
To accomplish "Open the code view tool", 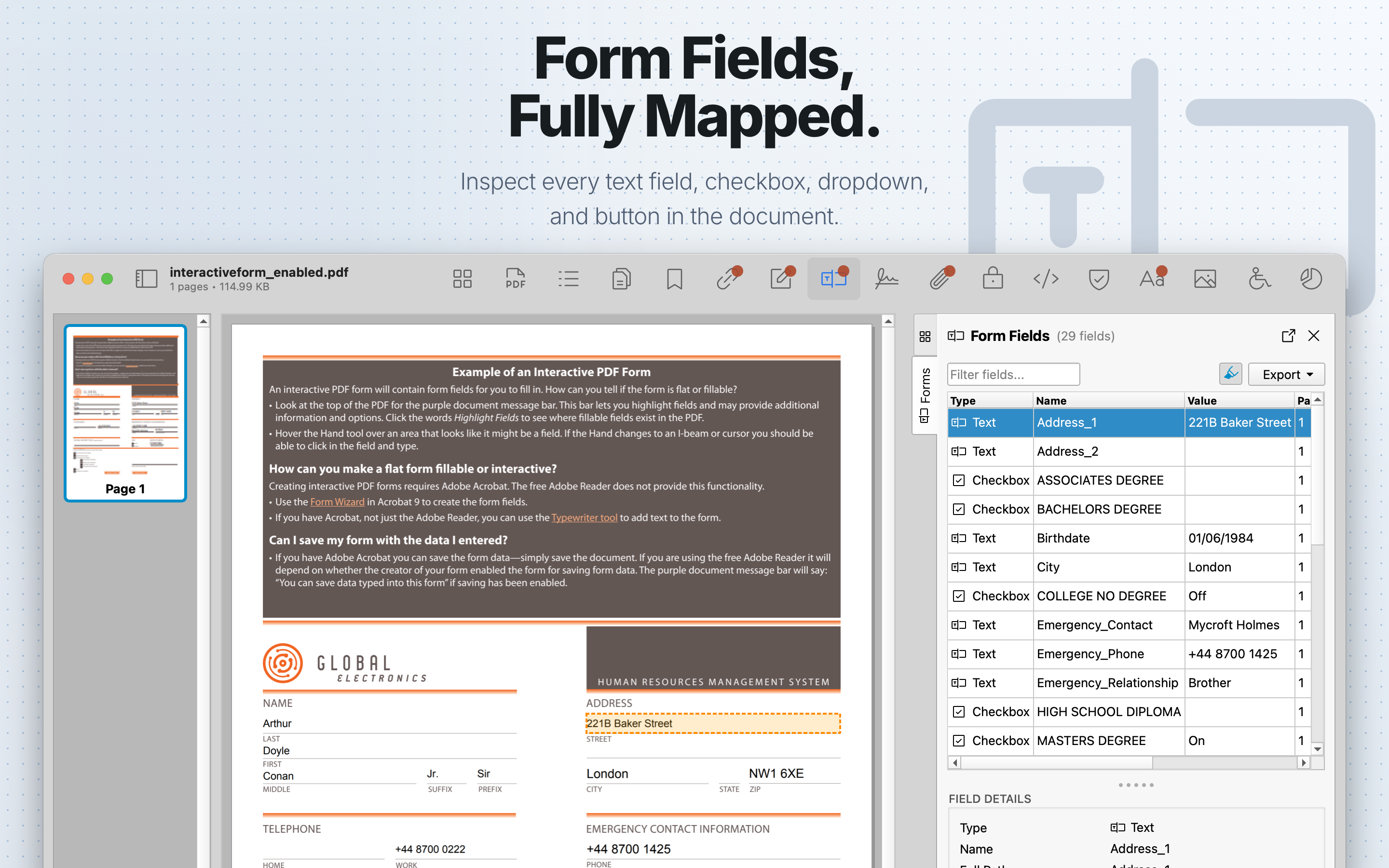I will click(x=1046, y=279).
